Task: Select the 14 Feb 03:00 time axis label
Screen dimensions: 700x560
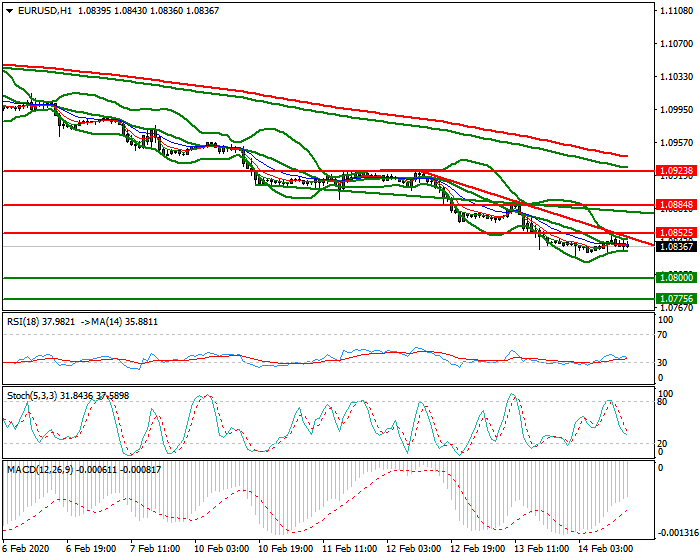Action: click(606, 549)
